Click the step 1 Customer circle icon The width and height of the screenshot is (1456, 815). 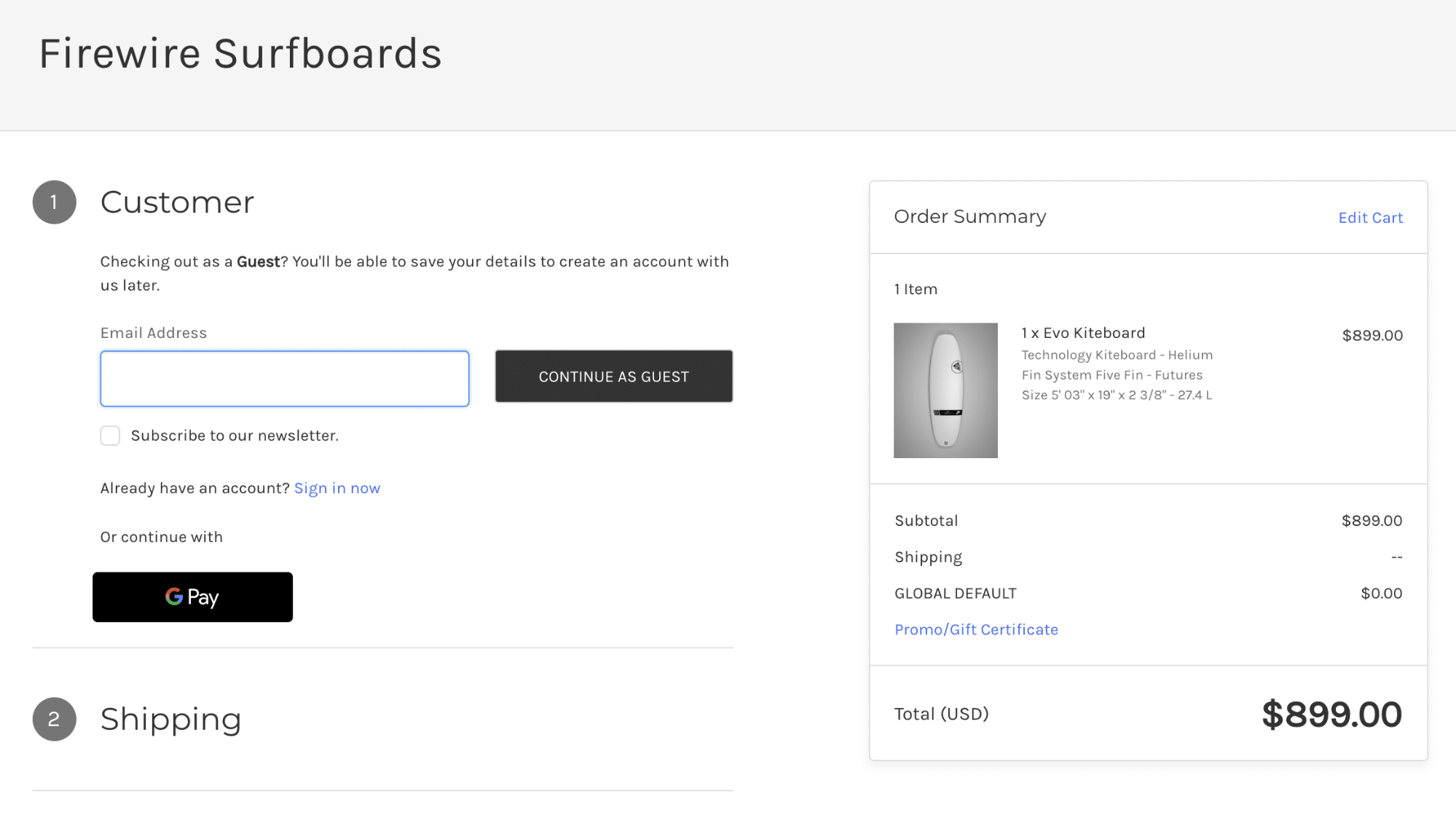(54, 202)
